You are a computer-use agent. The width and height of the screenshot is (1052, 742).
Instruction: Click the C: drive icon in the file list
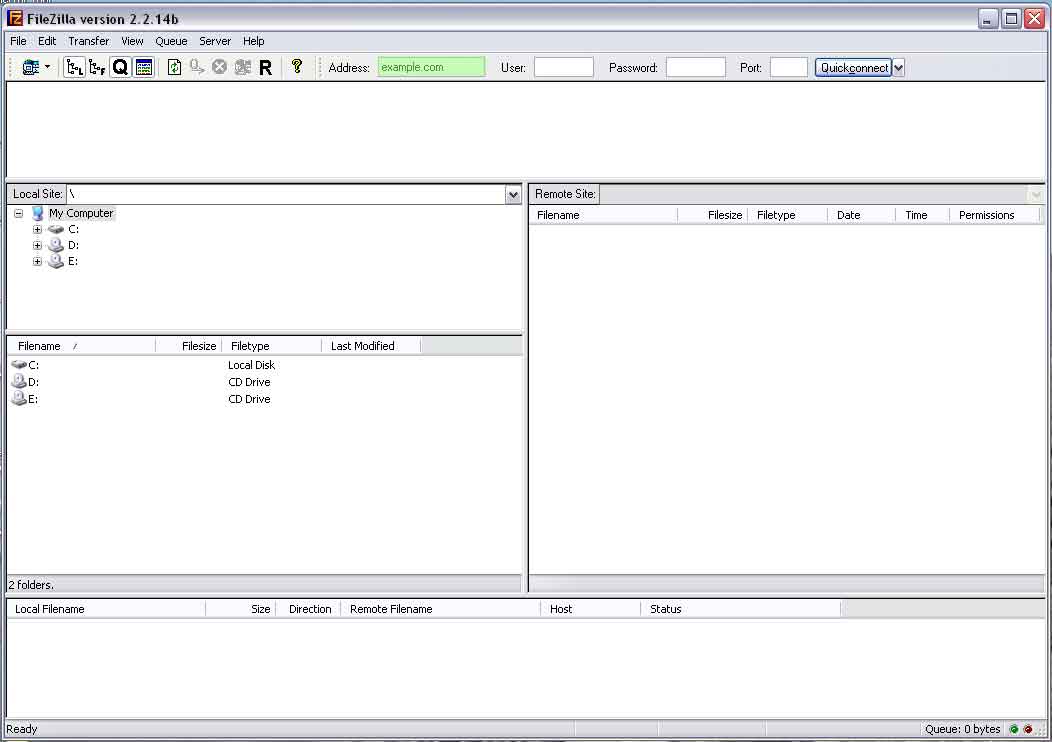19,365
